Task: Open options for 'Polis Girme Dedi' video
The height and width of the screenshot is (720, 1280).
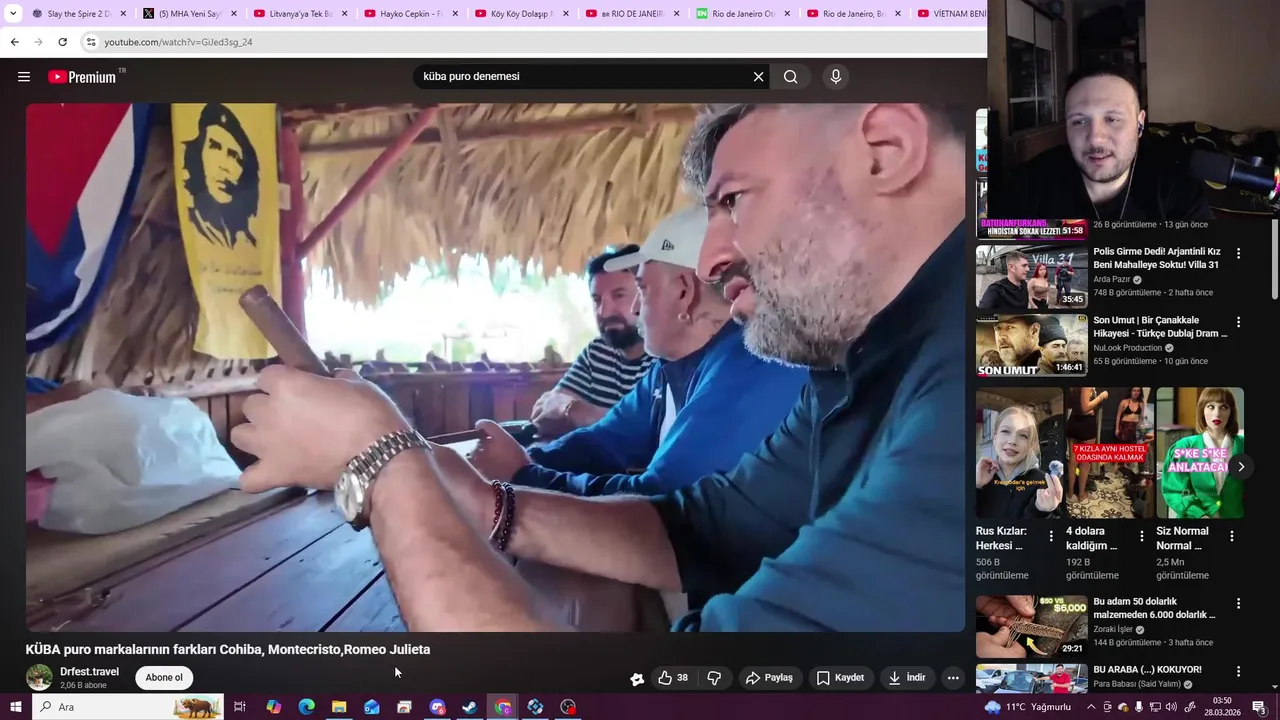Action: [x=1238, y=254]
